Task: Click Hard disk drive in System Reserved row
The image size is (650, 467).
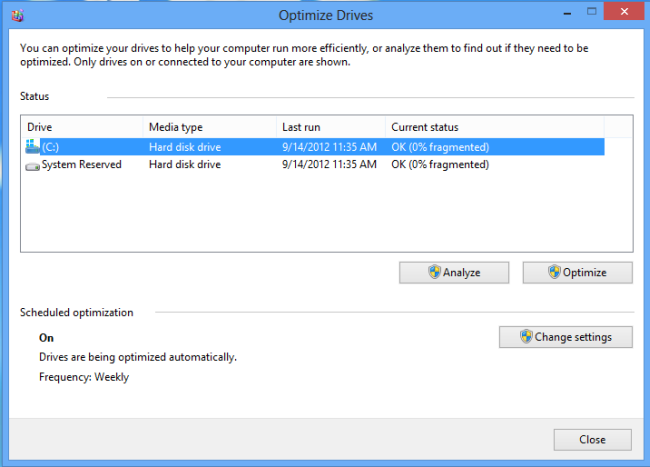Action: (185, 165)
